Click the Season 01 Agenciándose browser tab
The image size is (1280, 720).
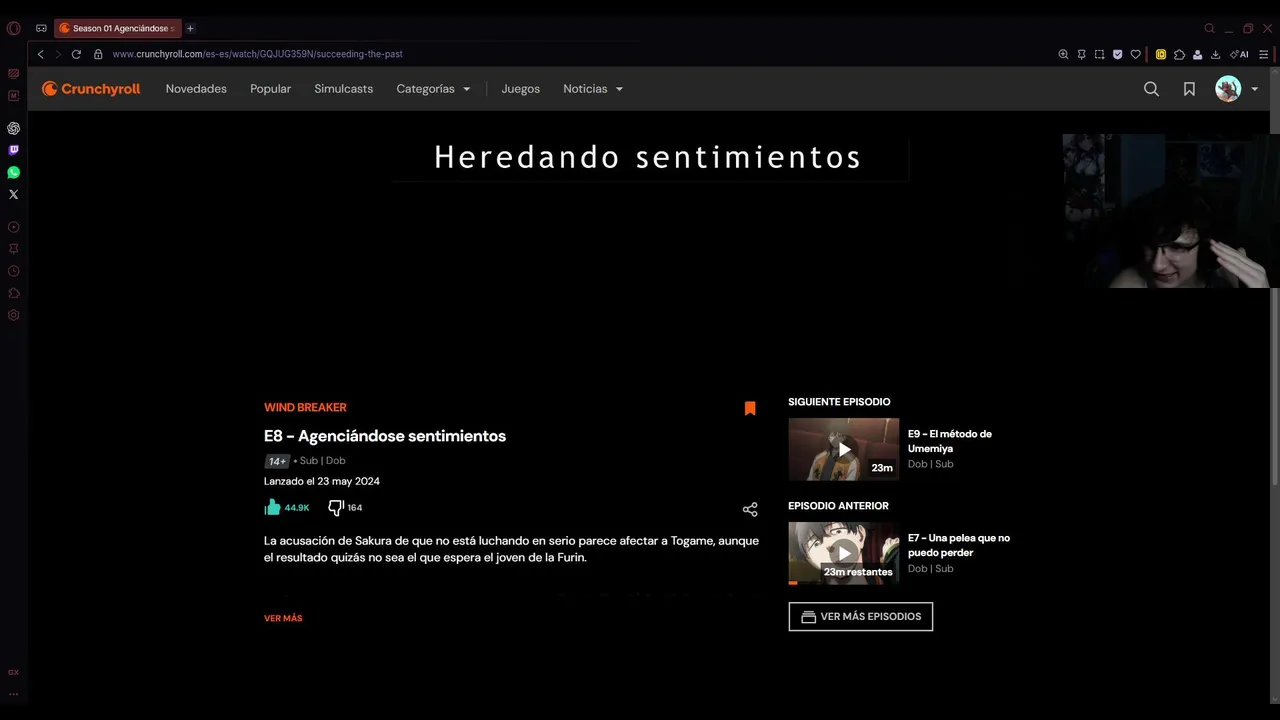click(118, 28)
